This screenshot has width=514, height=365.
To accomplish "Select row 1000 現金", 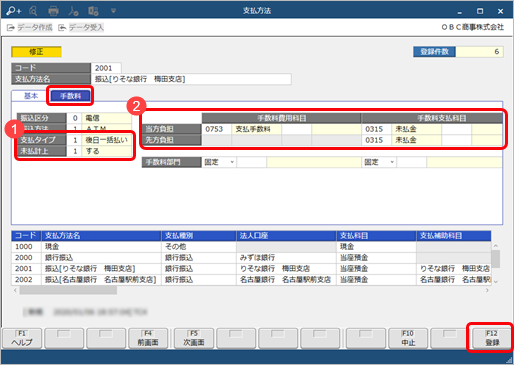I will click(x=251, y=247).
